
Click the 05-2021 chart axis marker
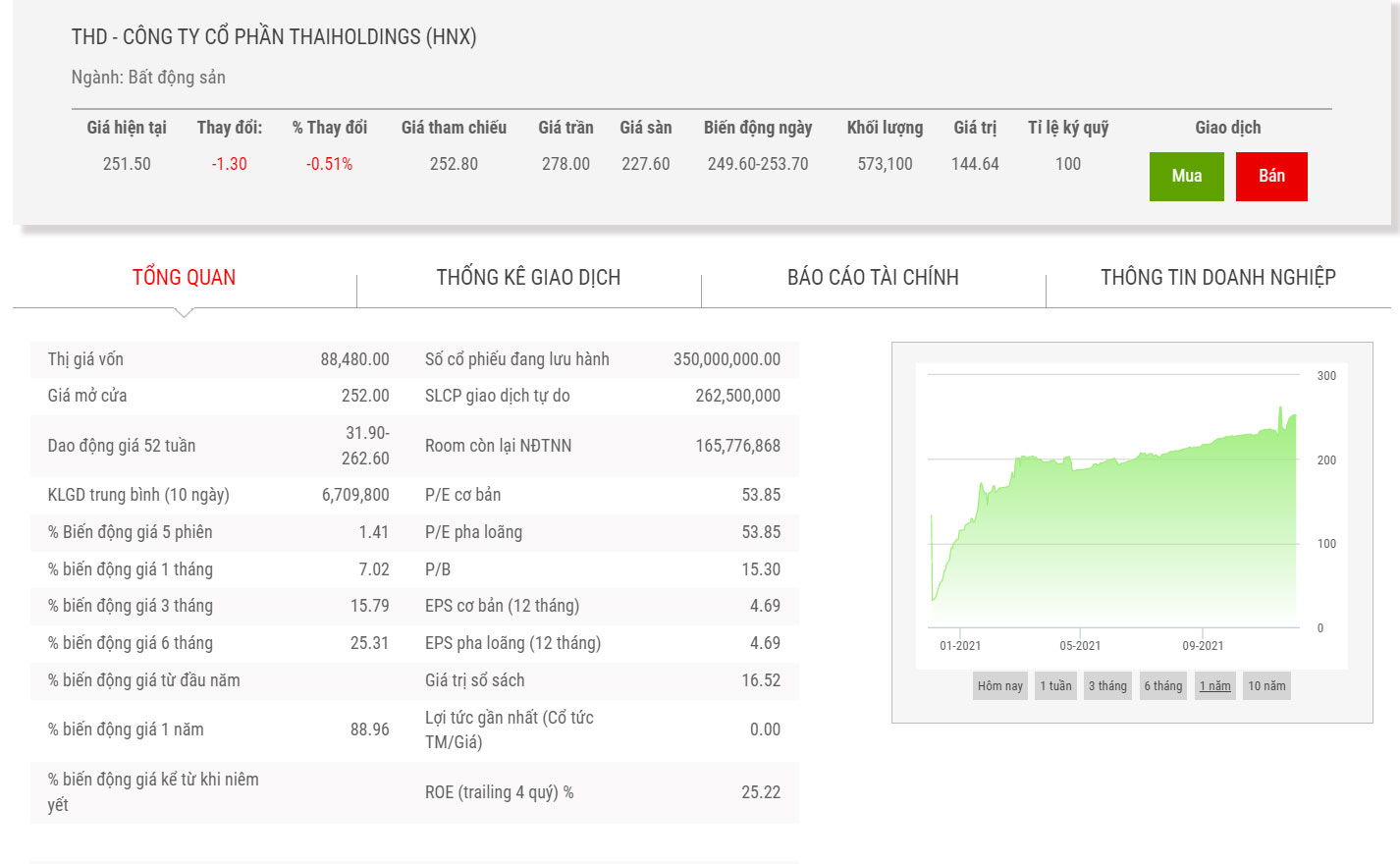click(1080, 646)
